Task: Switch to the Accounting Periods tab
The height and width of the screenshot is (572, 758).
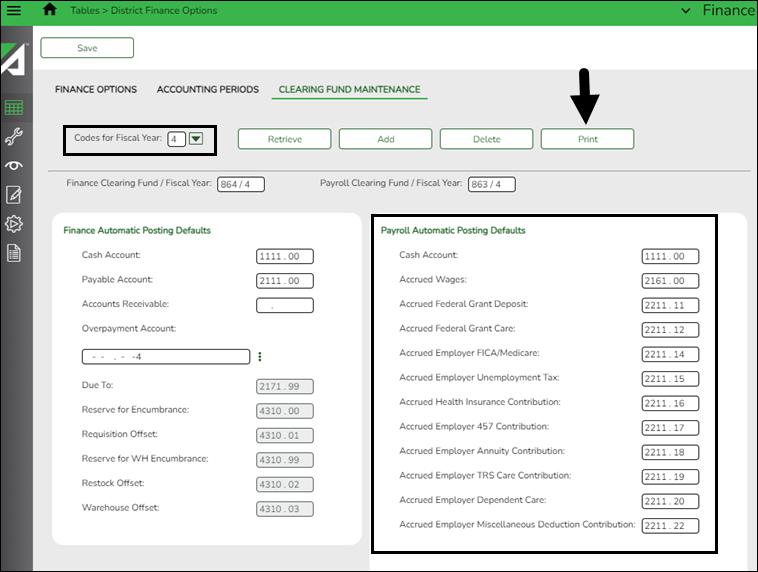Action: pos(207,89)
